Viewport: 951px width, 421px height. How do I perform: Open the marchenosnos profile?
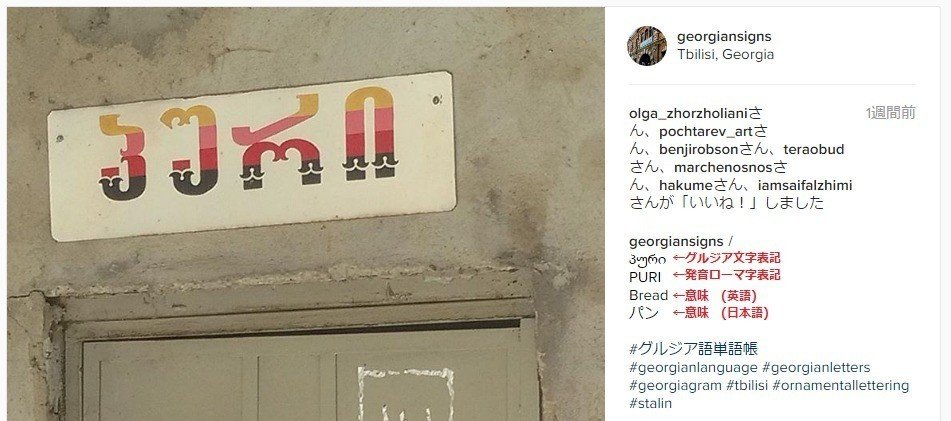pyautogui.click(x=715, y=167)
